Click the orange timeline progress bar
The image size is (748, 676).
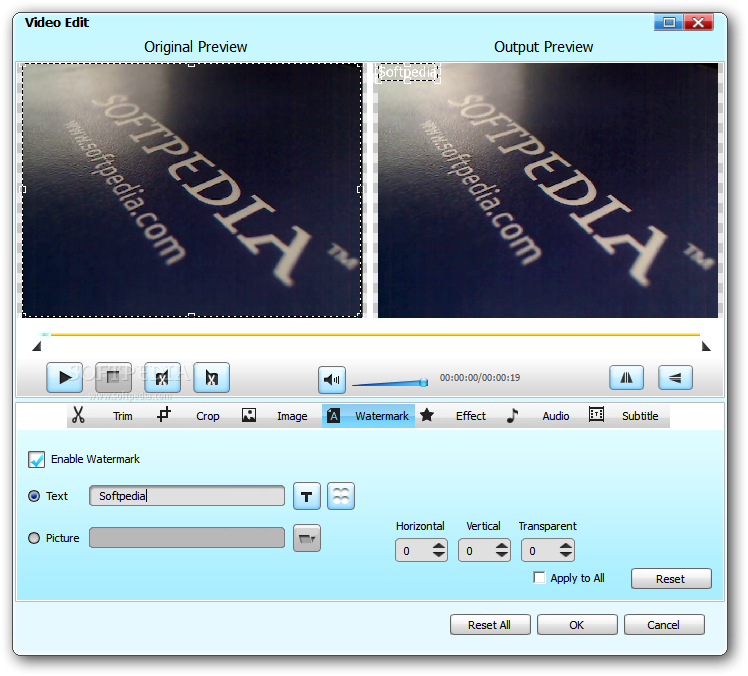tap(375, 335)
